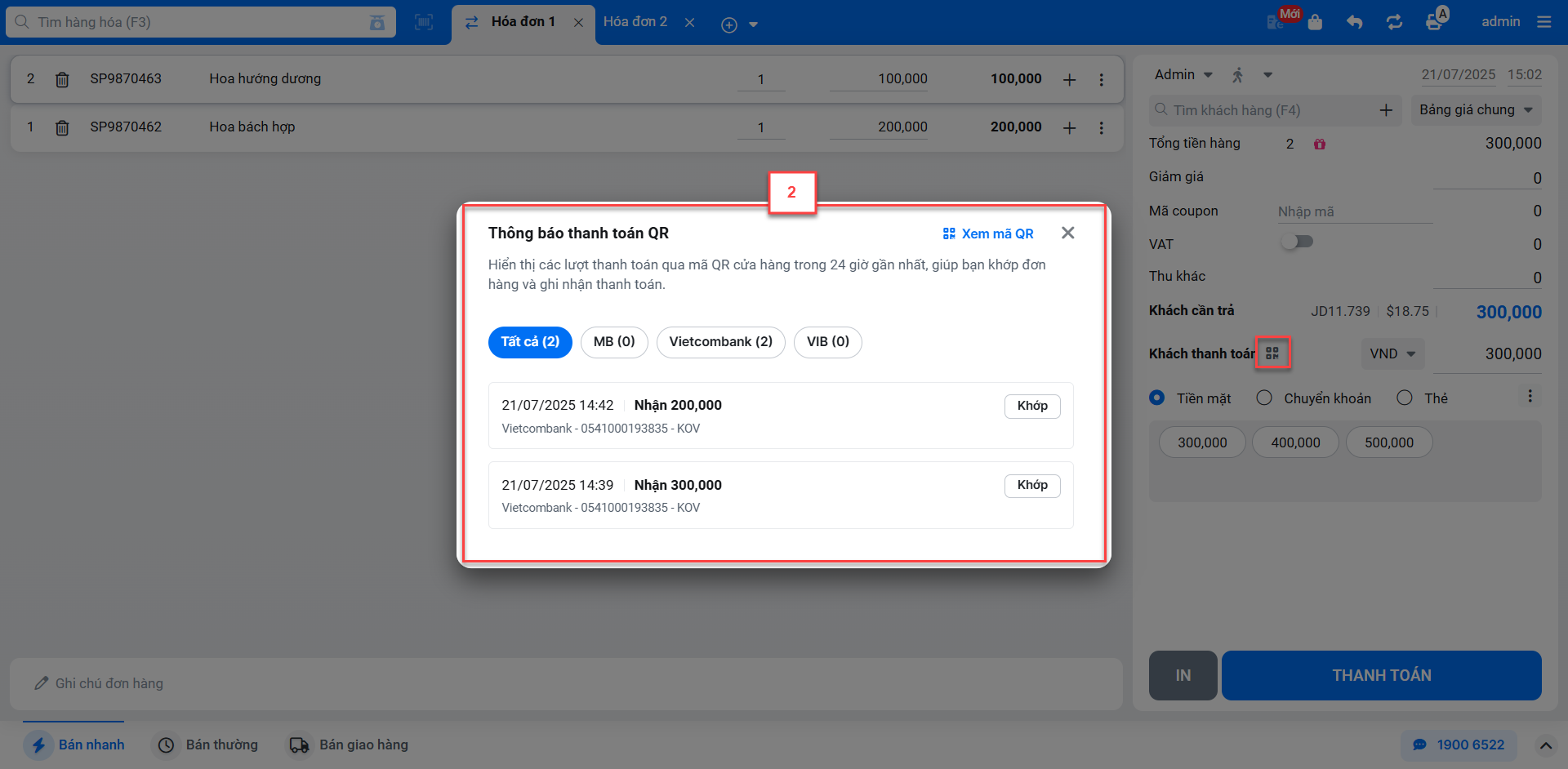Click Khớp for the 300,000 payment
The height and width of the screenshot is (769, 1568).
1032,485
